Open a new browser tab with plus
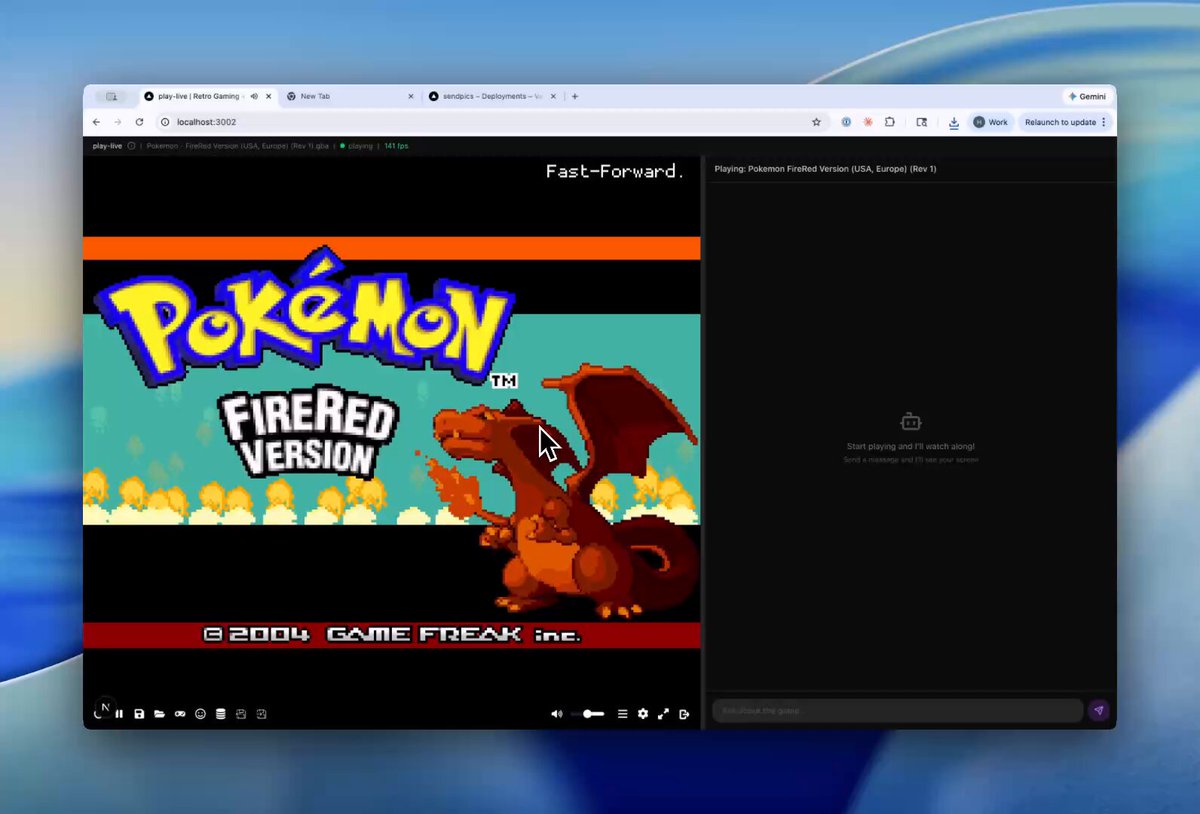 coord(575,96)
